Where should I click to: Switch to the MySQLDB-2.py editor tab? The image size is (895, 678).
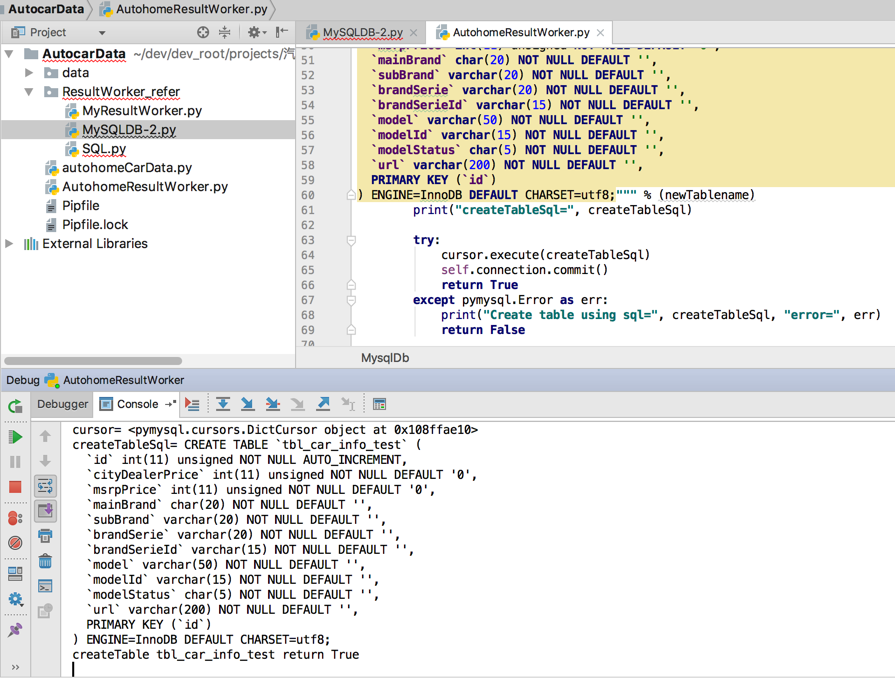[x=362, y=33]
